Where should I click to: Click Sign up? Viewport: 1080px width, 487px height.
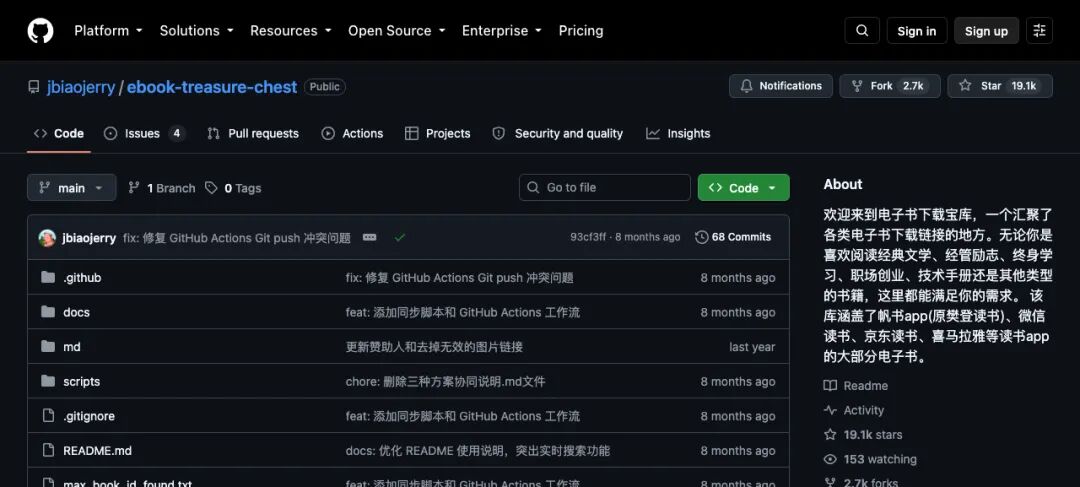click(x=986, y=31)
